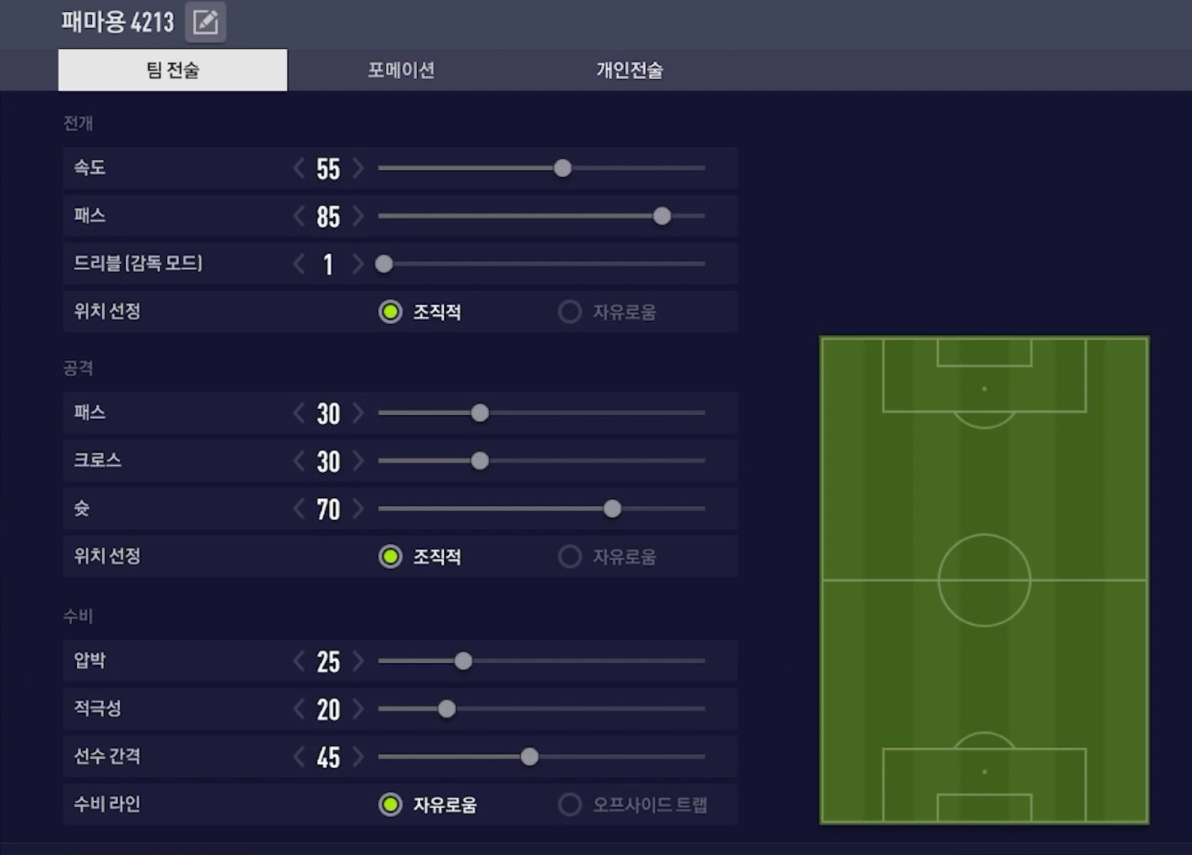Choose 조직적 under 공격 위치 선정
Viewport: 1192px width, 855px height.
tap(390, 557)
